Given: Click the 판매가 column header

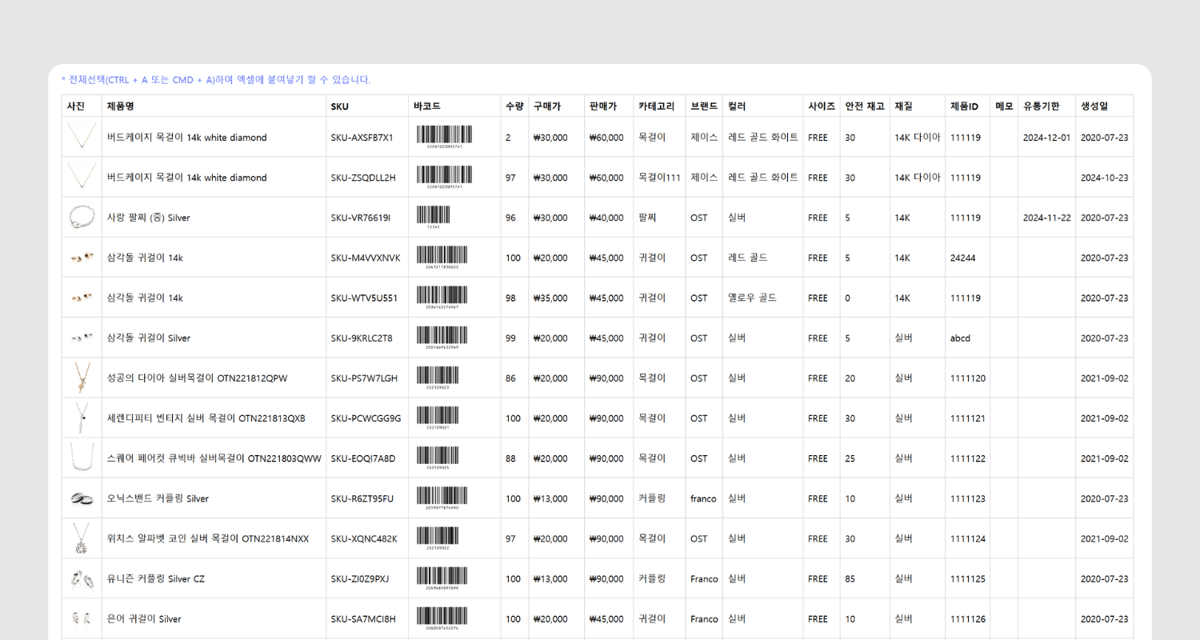Looking at the screenshot, I should click(603, 106).
